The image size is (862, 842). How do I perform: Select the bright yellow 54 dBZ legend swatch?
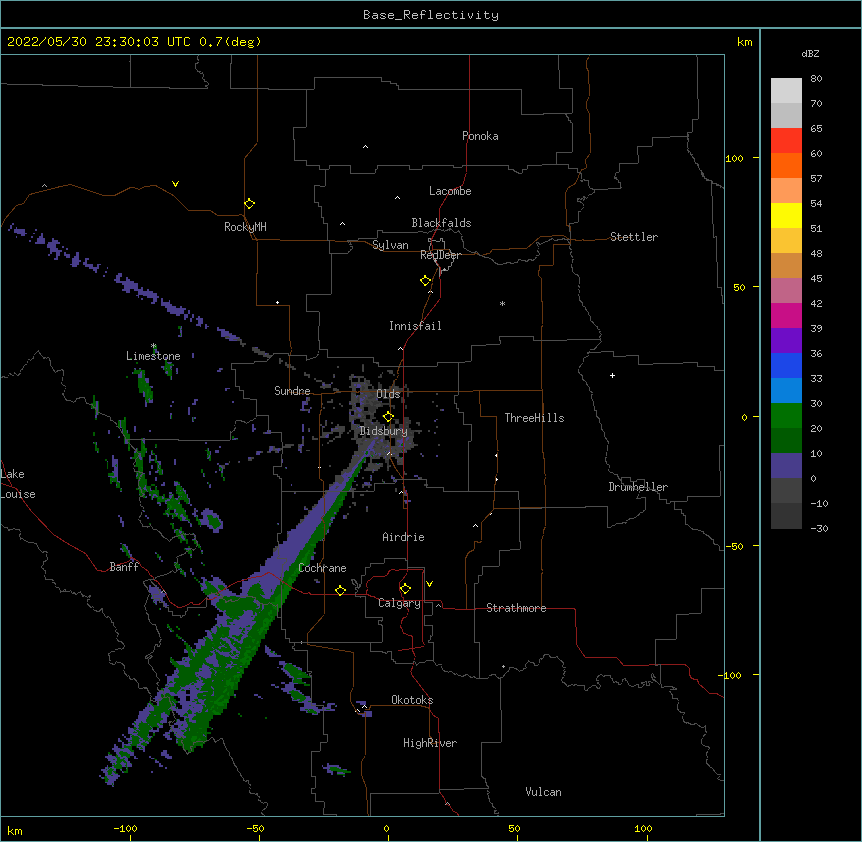(x=786, y=215)
